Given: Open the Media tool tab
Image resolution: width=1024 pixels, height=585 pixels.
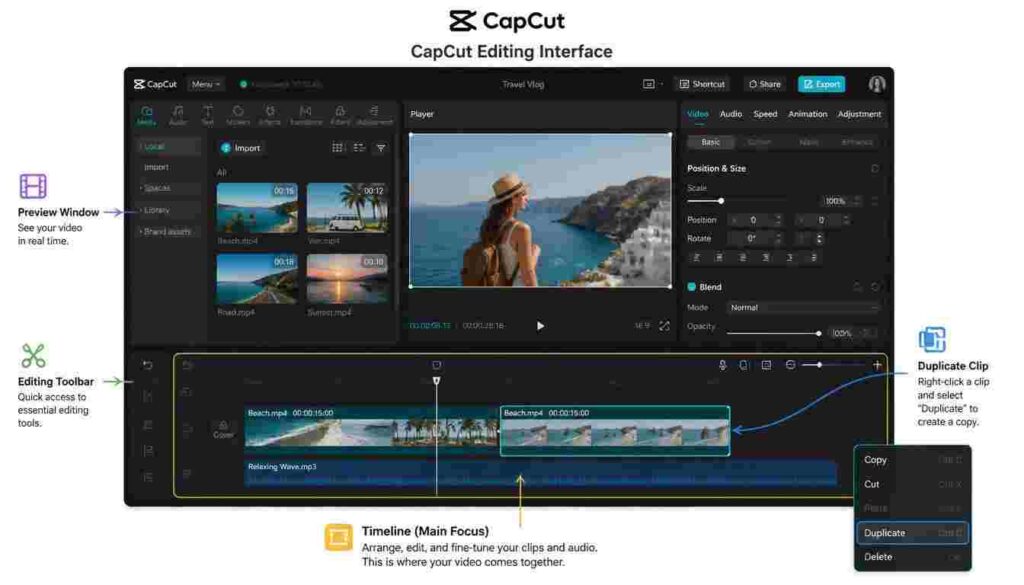Looking at the screenshot, I should coord(146,115).
